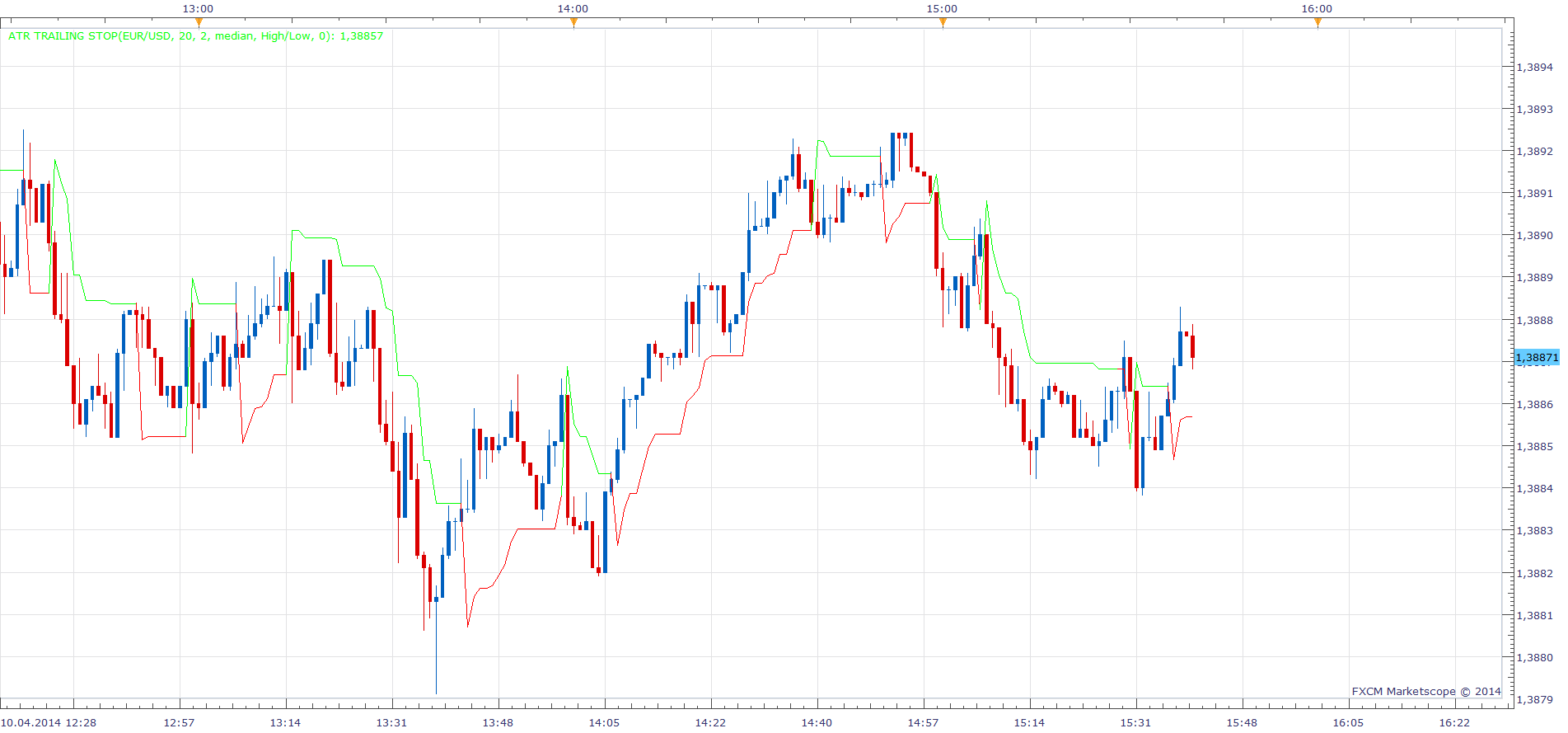1568x733 pixels.
Task: Click the 14:57 time axis label
Action: (923, 723)
